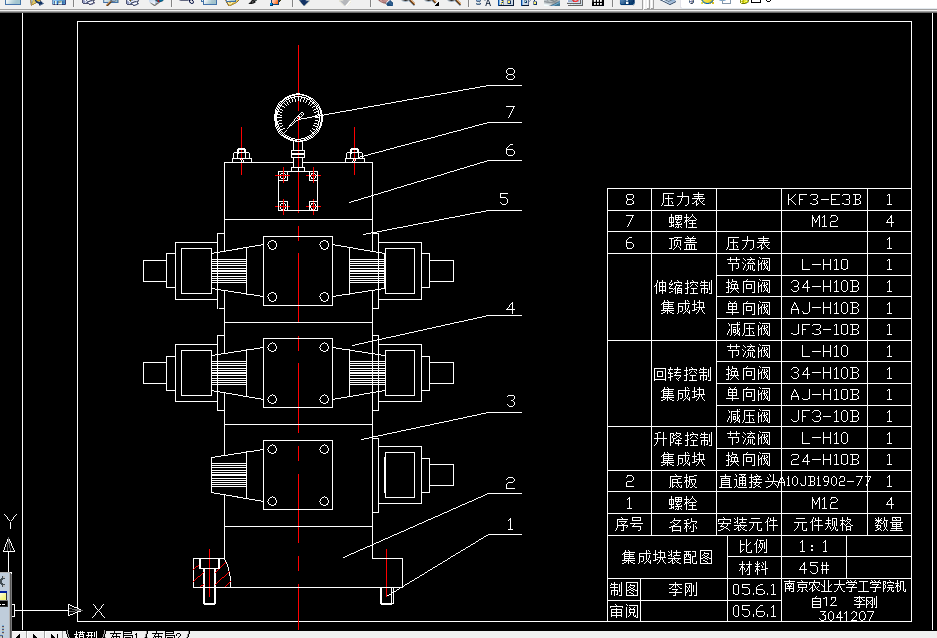The width and height of the screenshot is (937, 638).
Task: Select the KF3-E3B specification cell
Action: pyautogui.click(x=824, y=200)
